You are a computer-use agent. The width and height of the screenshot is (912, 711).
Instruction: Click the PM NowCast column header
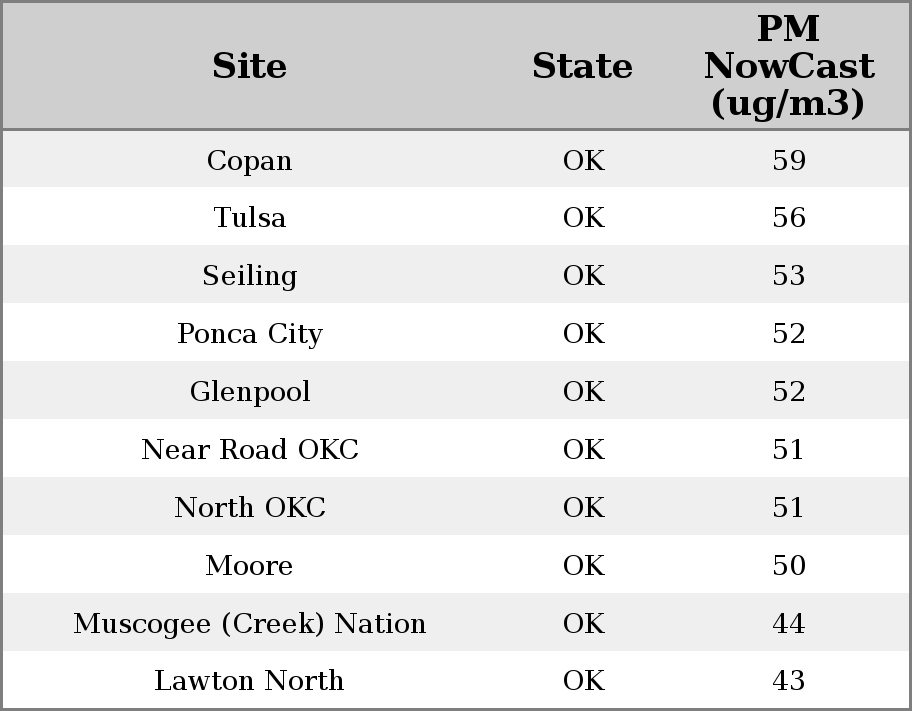(788, 66)
